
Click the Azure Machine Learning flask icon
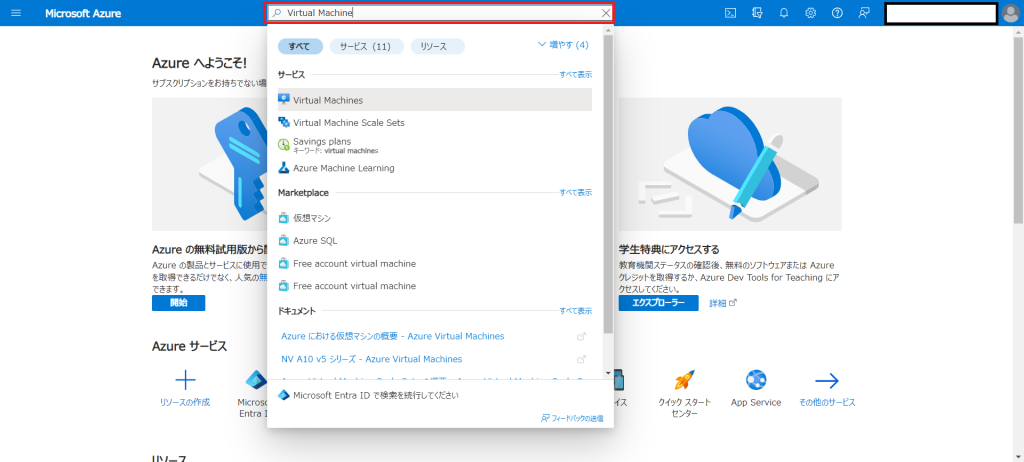coord(283,168)
